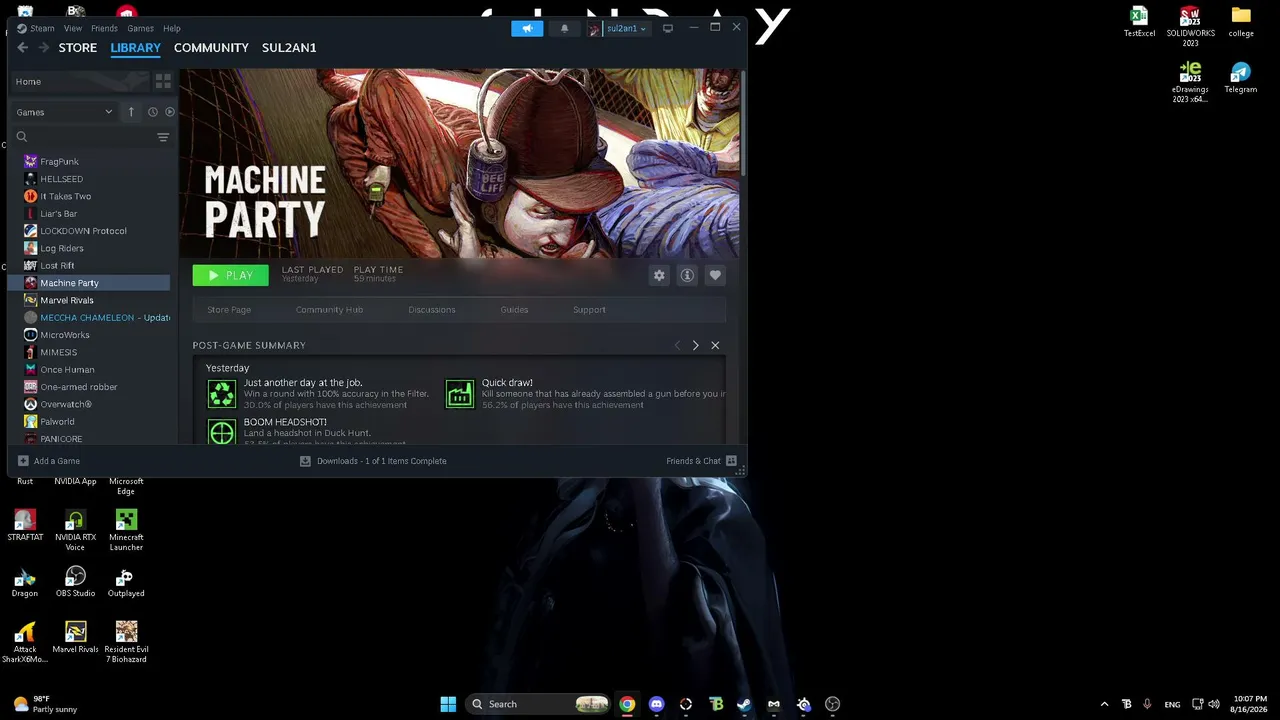1280x720 pixels.
Task: Toggle sort ascending arrow in library sidebar
Action: (x=131, y=112)
